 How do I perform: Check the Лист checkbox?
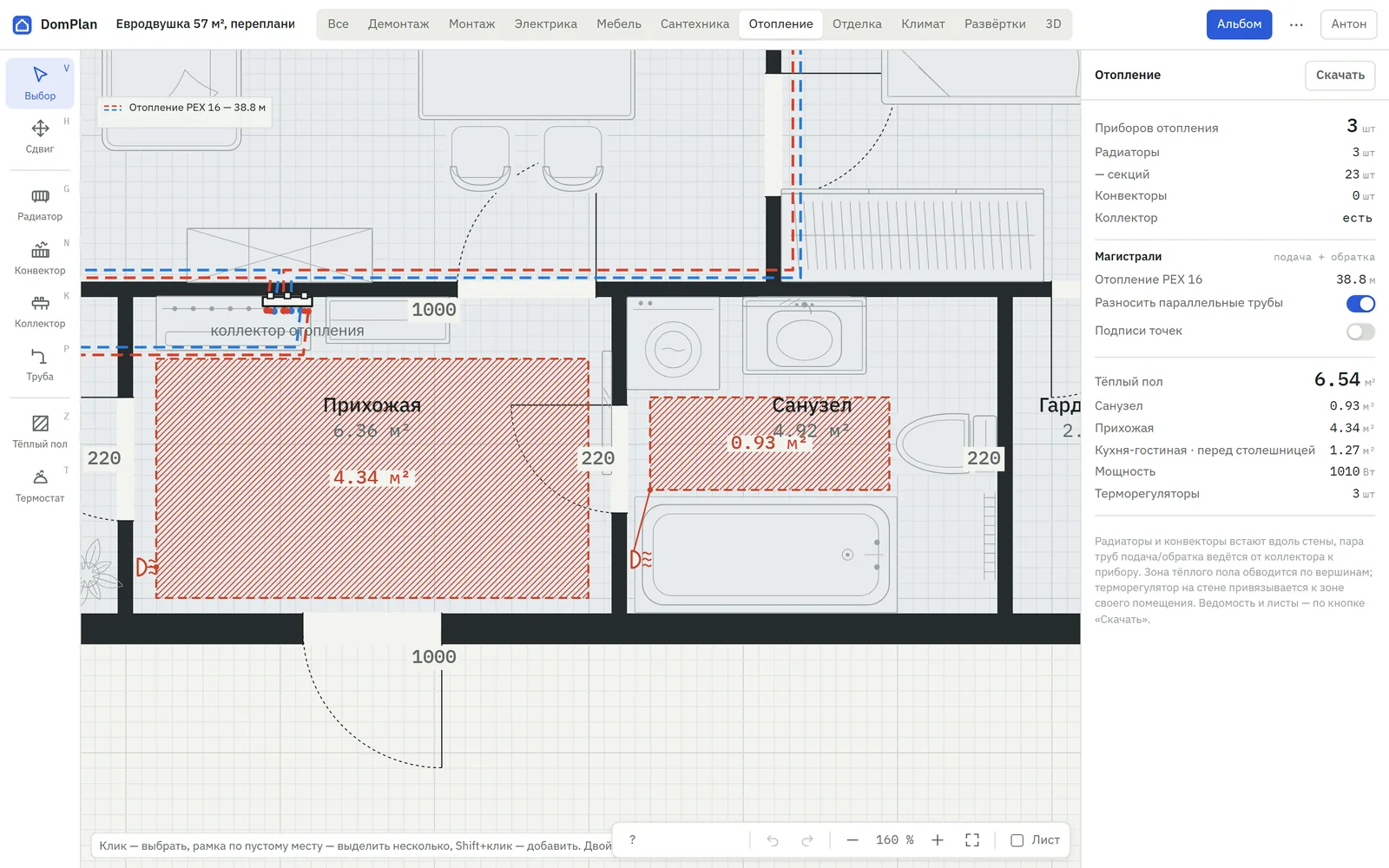point(1017,840)
